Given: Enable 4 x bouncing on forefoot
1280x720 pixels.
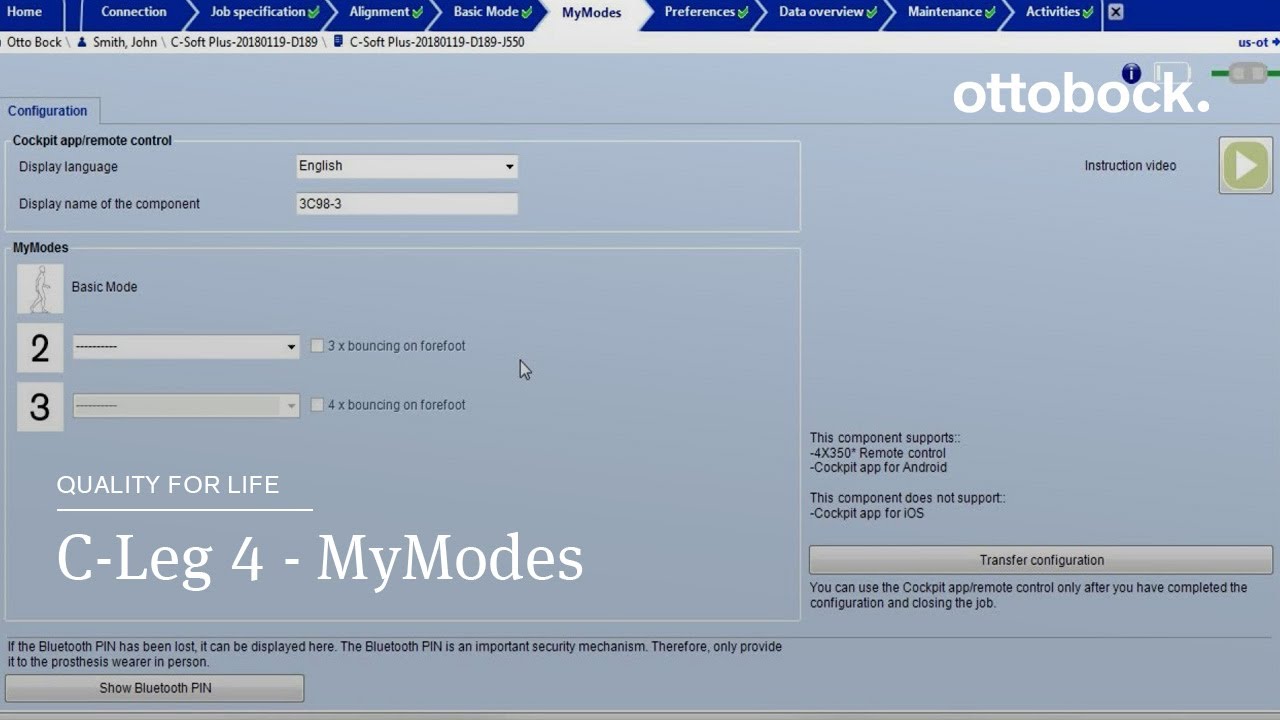Looking at the screenshot, I should tap(317, 405).
